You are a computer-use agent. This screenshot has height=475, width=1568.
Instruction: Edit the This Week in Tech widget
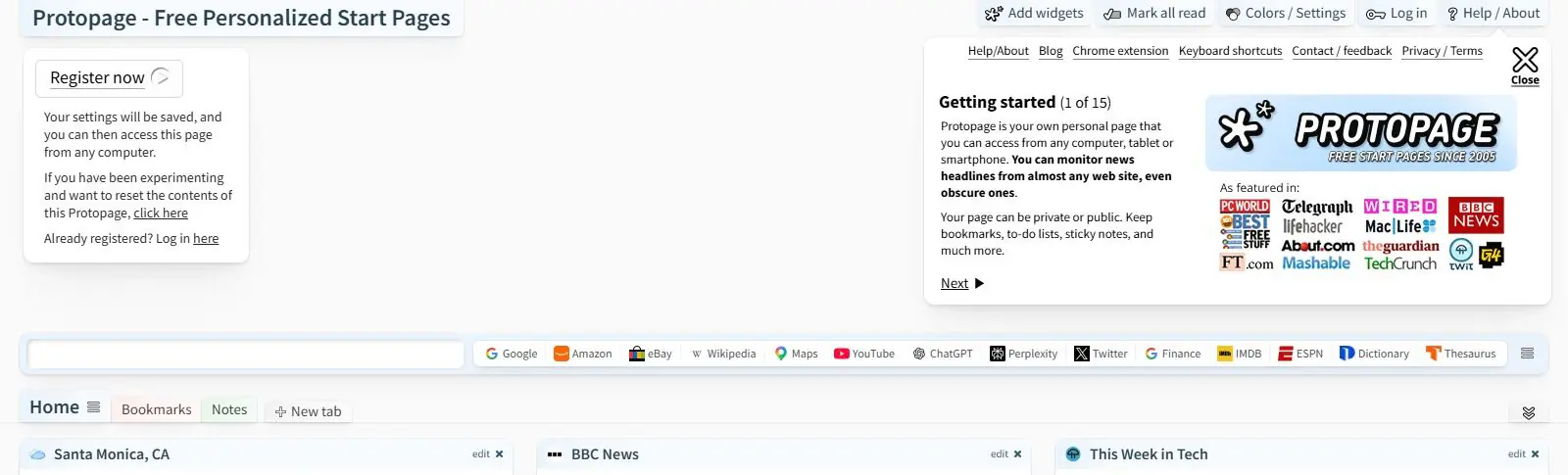pos(1516,454)
